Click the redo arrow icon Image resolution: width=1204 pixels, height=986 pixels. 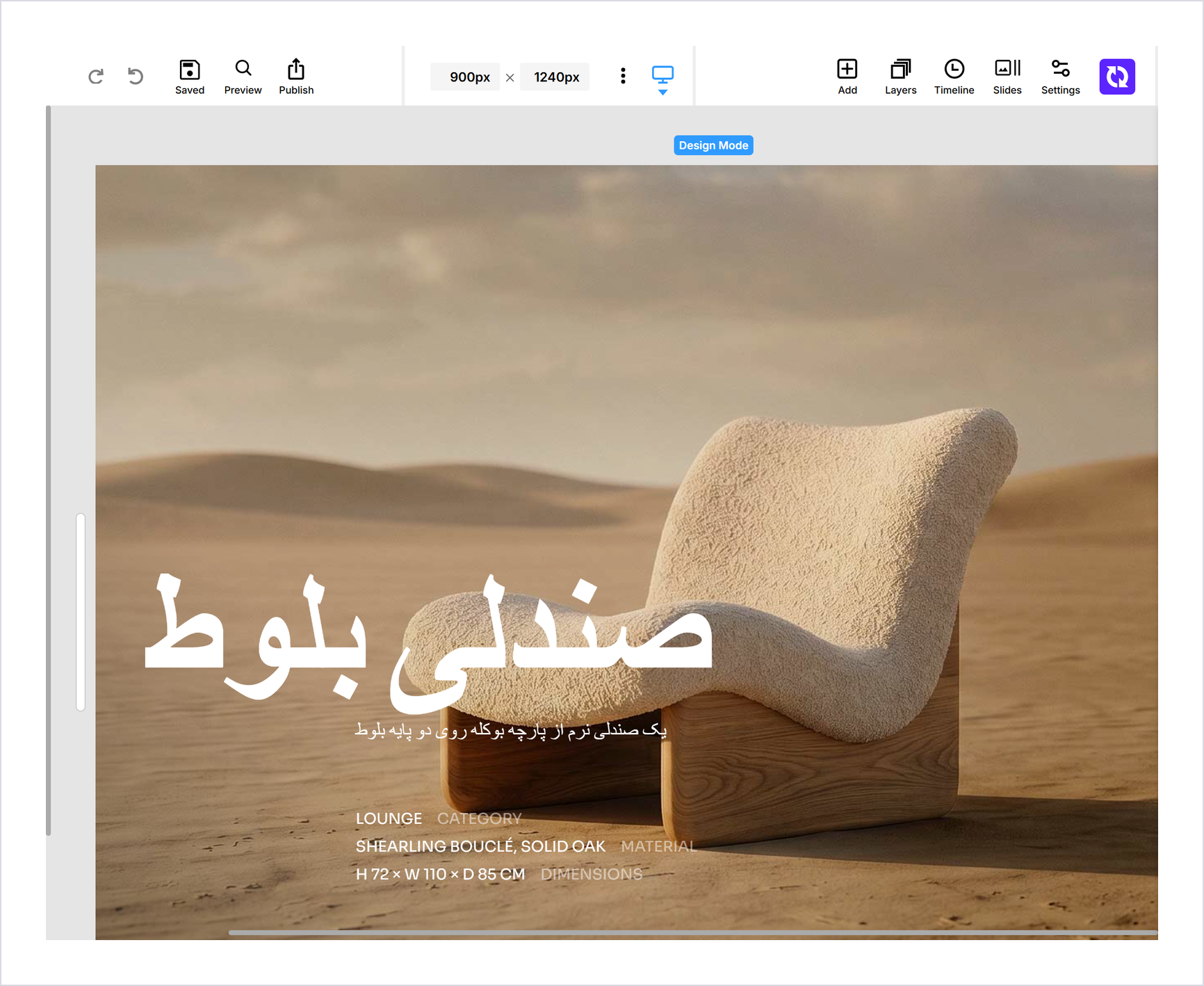point(96,76)
